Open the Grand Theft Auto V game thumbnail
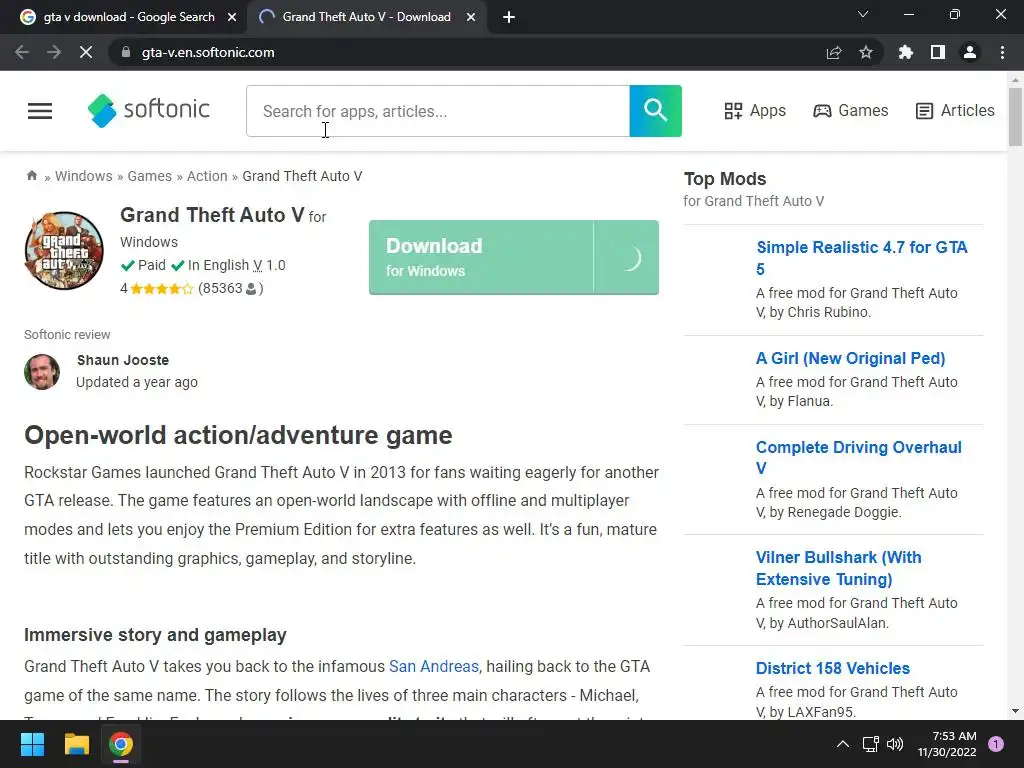This screenshot has height=768, width=1024. [x=64, y=251]
